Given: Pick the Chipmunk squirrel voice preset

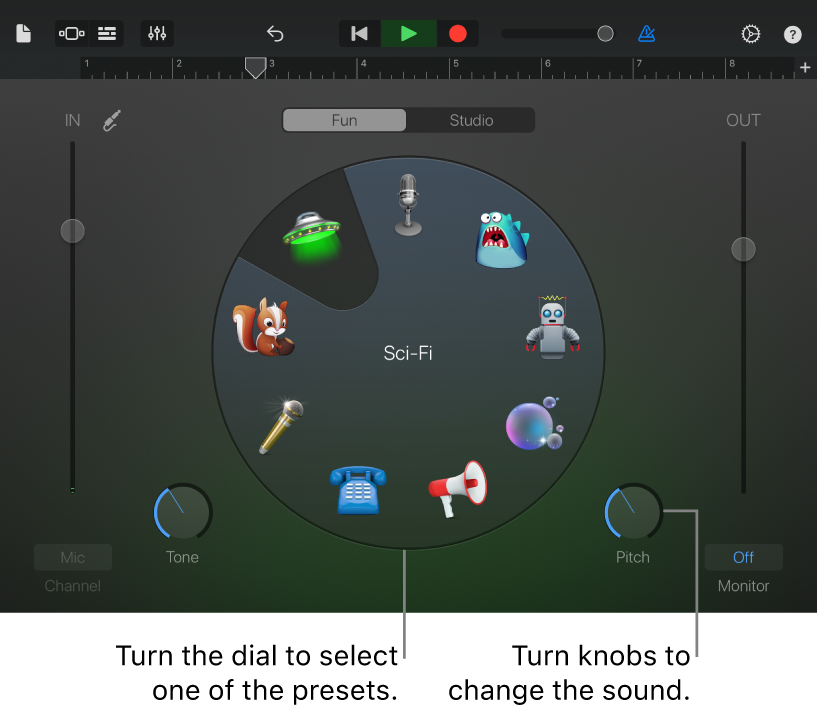Looking at the screenshot, I should click(263, 327).
